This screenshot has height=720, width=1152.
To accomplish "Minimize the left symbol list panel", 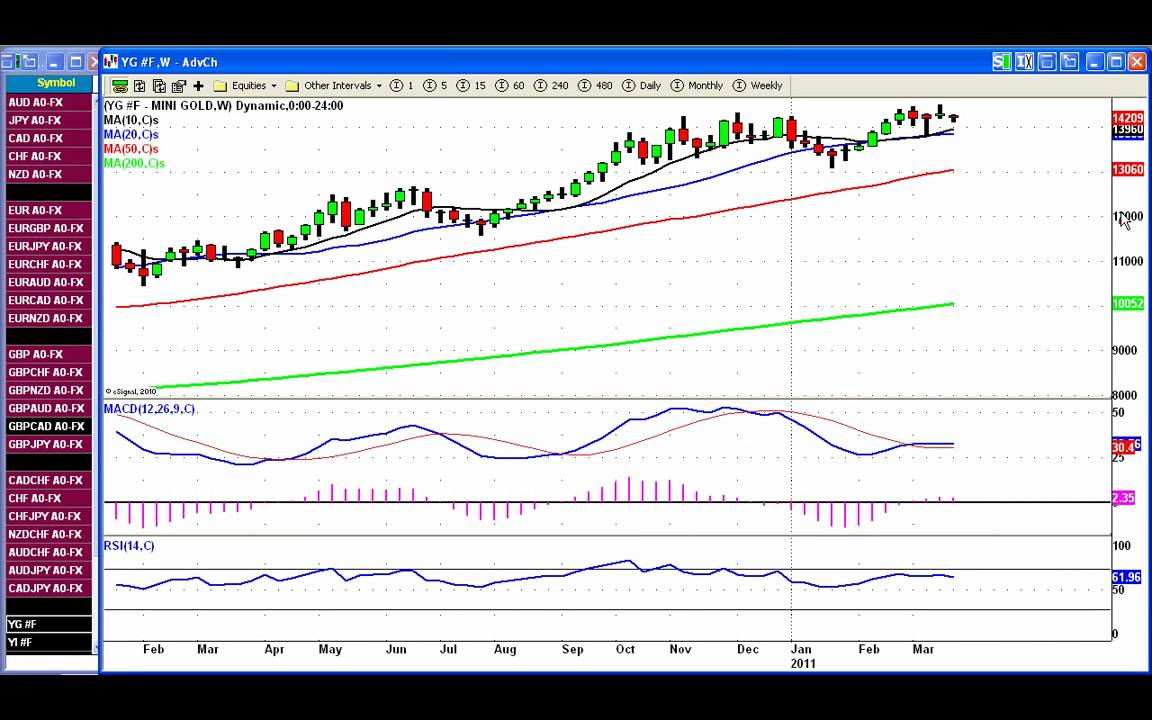I will click(54, 62).
